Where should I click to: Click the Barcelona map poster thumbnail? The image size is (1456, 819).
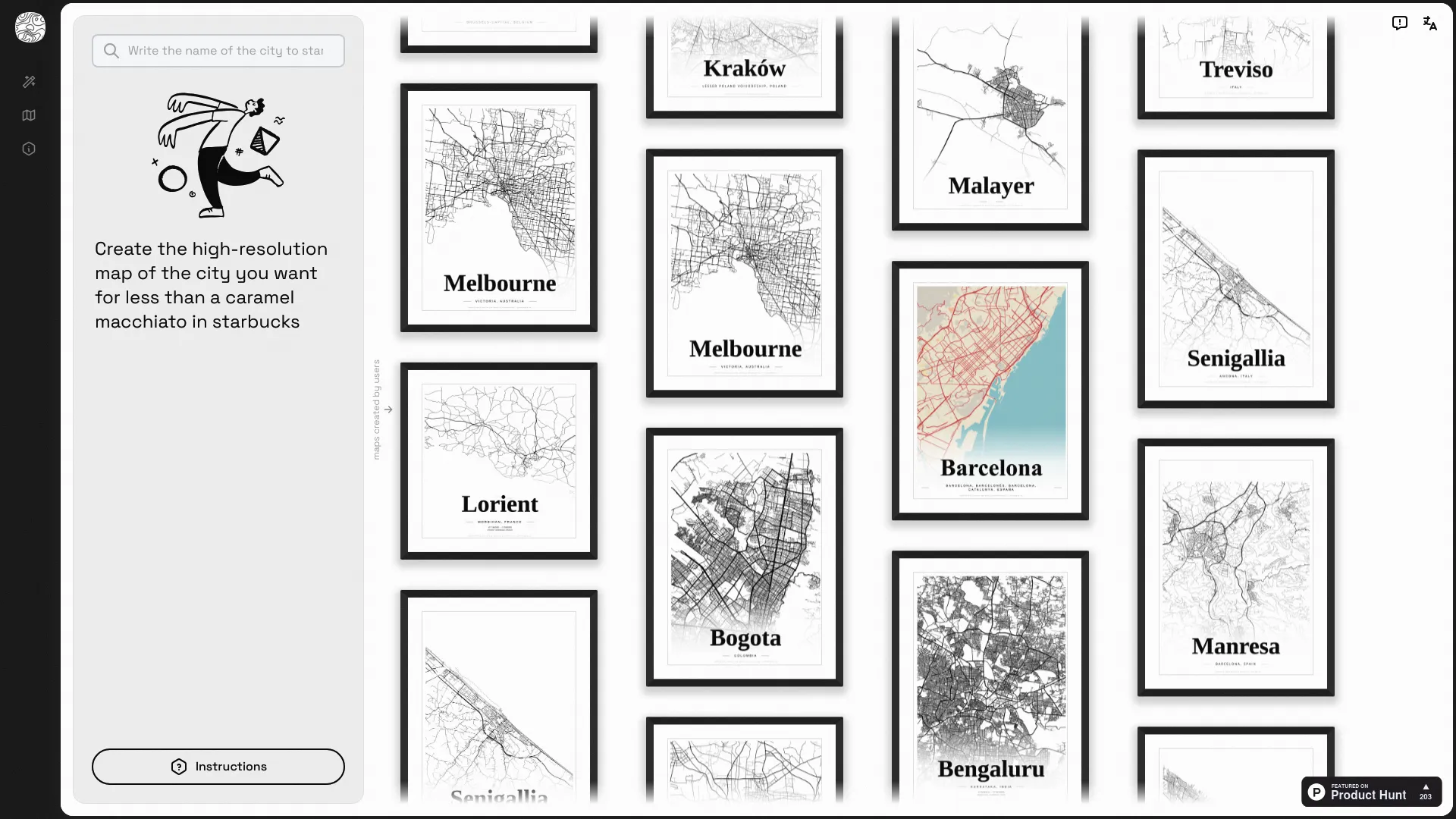click(x=990, y=390)
